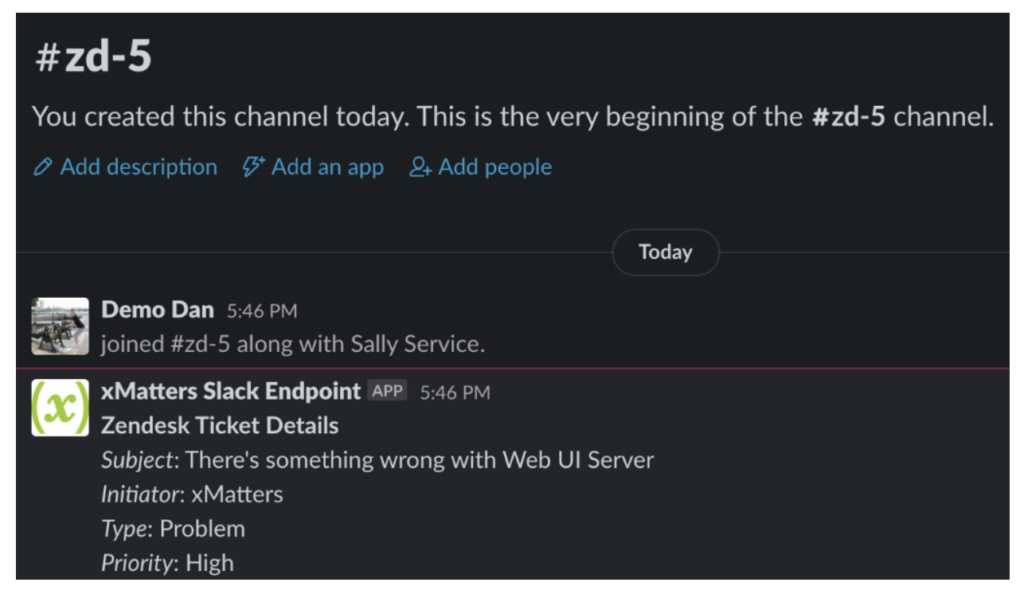1024x594 pixels.
Task: Expand the Zendesk Ticket Details message
Action: click(221, 425)
